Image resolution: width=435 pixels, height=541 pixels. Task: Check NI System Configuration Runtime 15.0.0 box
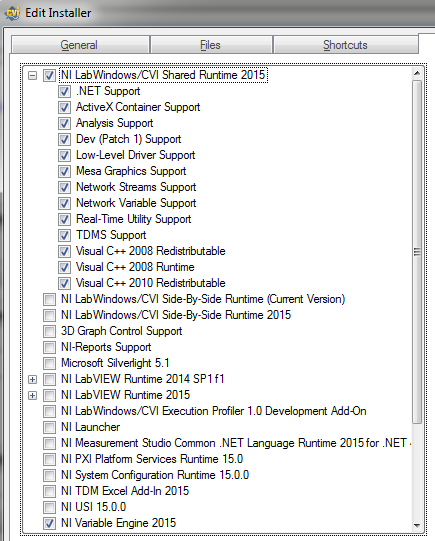[x=49, y=475]
